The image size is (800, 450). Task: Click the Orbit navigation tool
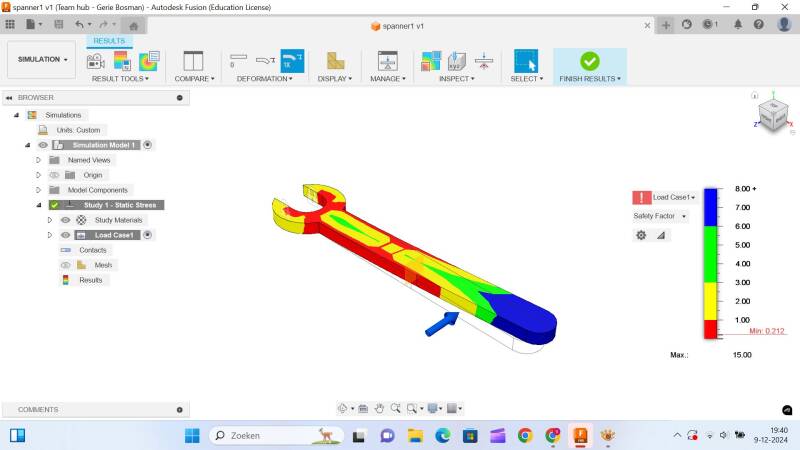point(342,408)
